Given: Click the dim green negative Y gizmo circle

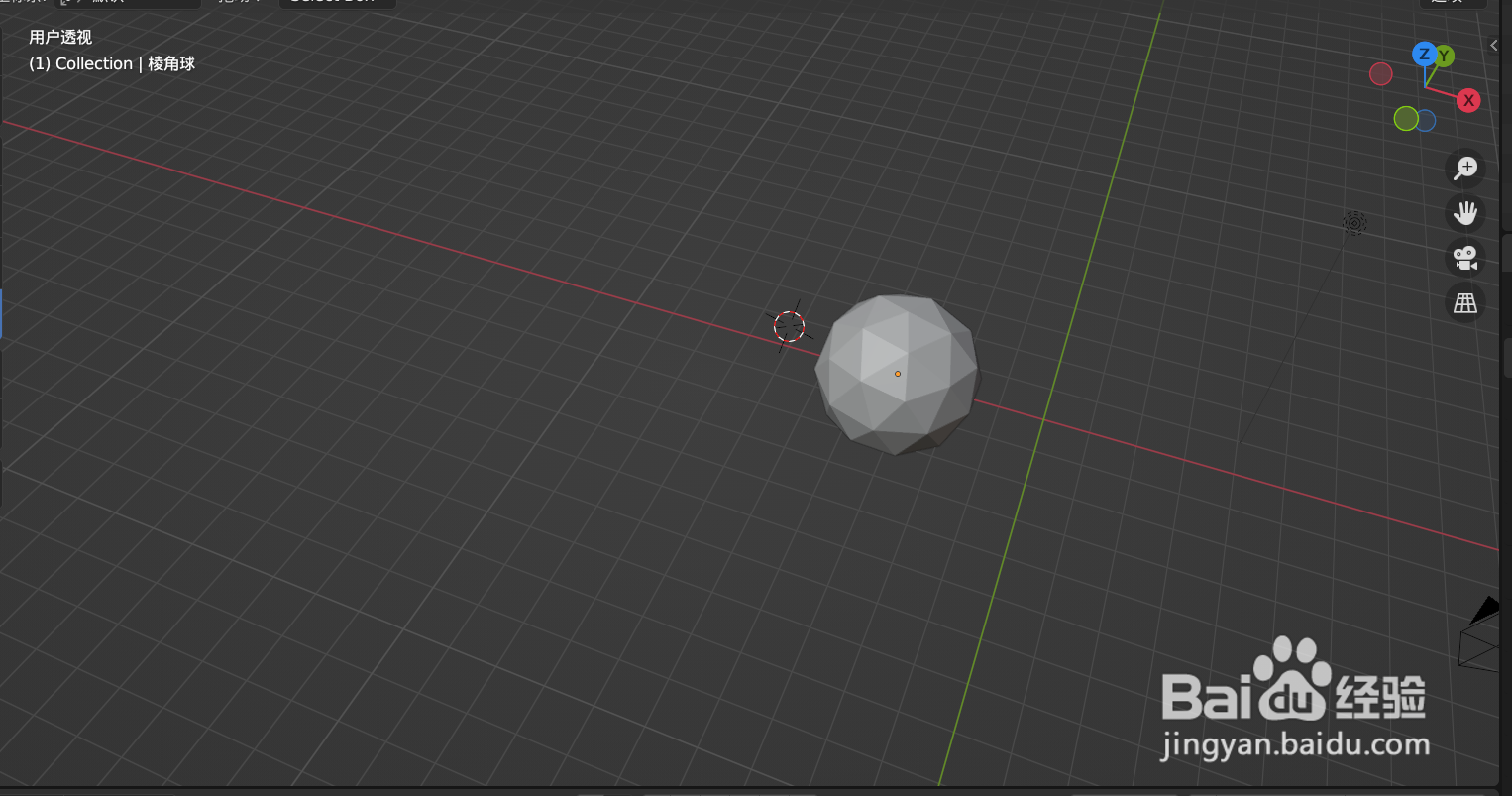Looking at the screenshot, I should (x=1406, y=119).
